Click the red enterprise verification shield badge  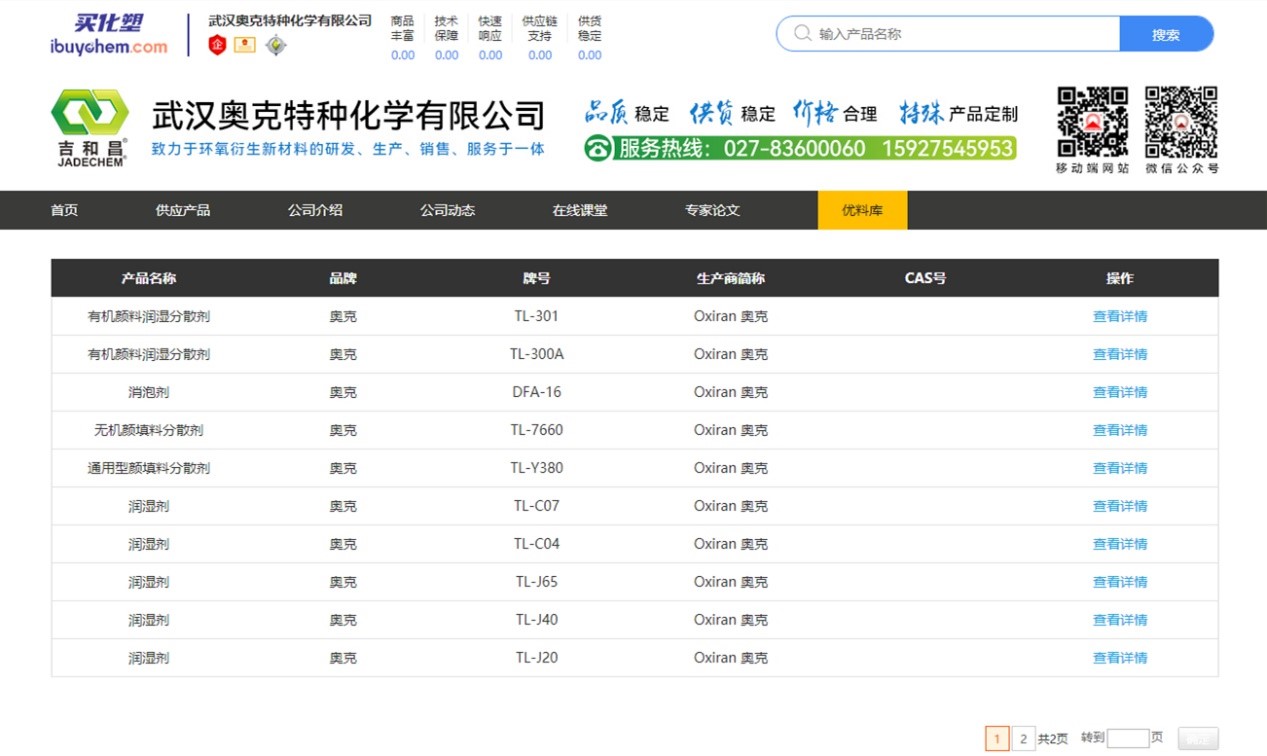(217, 45)
